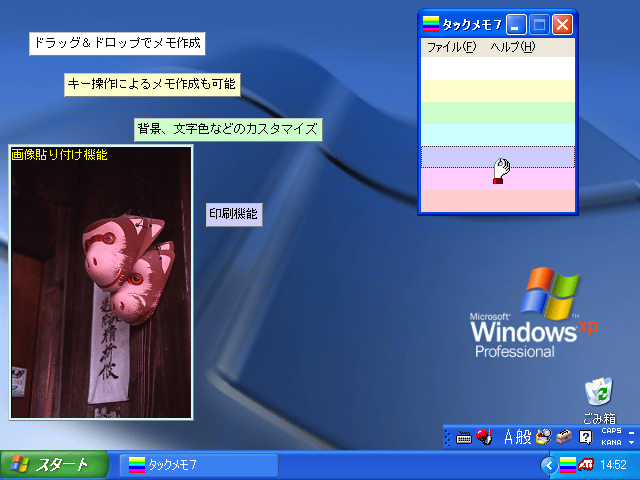Open the ヘルプ(H) menu
Screen dimensions: 640x480
click(x=513, y=47)
